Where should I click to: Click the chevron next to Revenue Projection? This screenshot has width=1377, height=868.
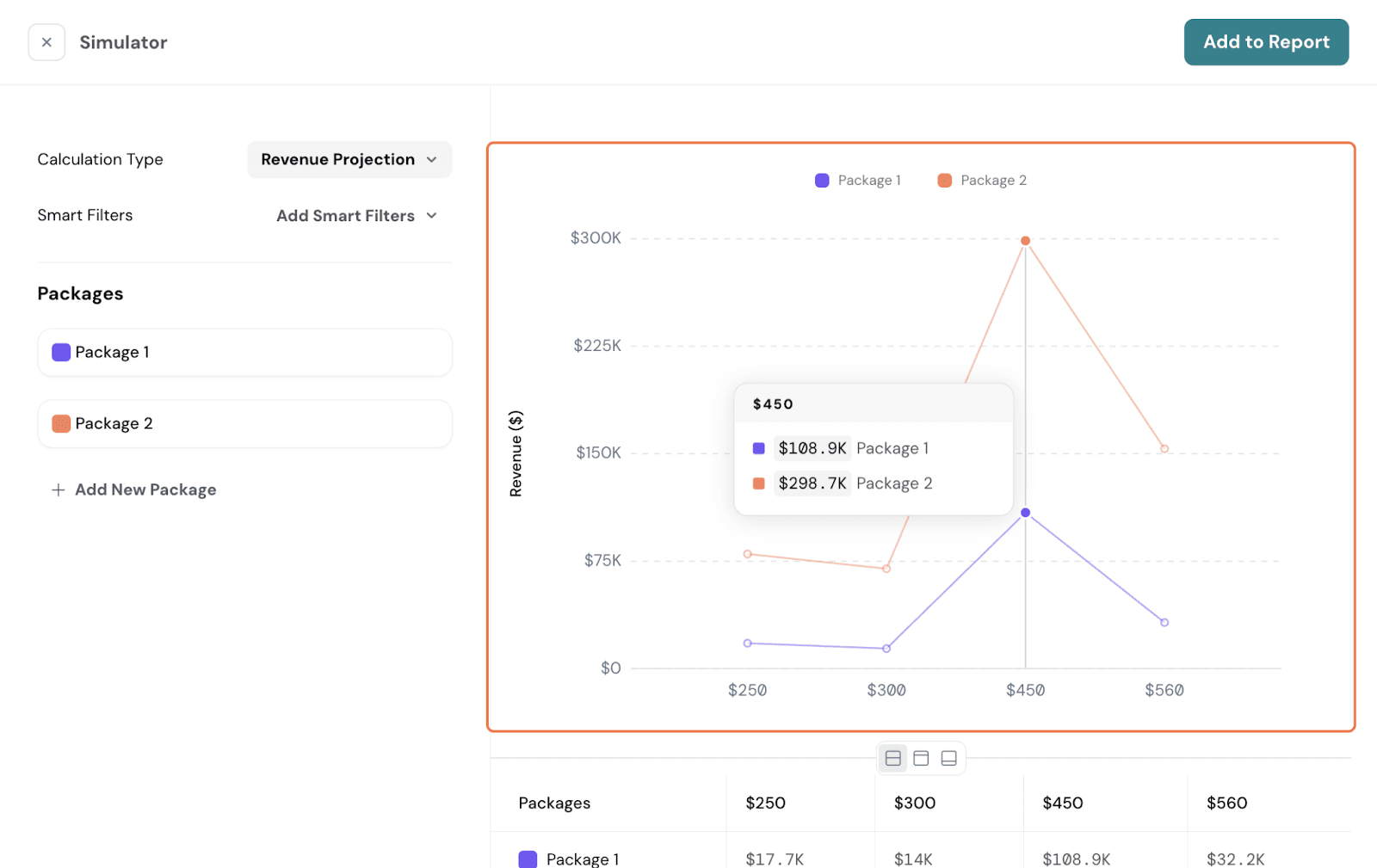tap(432, 160)
